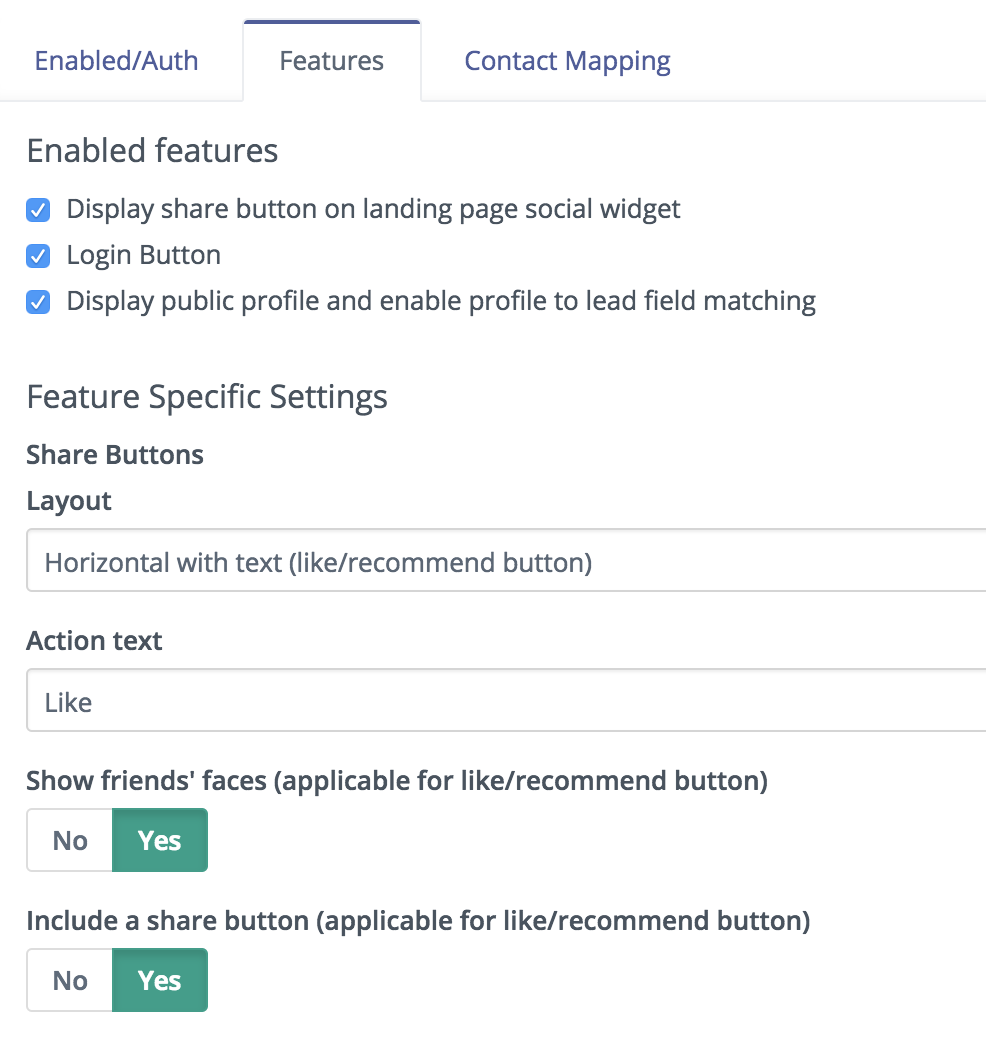The height and width of the screenshot is (1058, 986).
Task: Choose Yes for Show friends' faces
Action: click(160, 840)
